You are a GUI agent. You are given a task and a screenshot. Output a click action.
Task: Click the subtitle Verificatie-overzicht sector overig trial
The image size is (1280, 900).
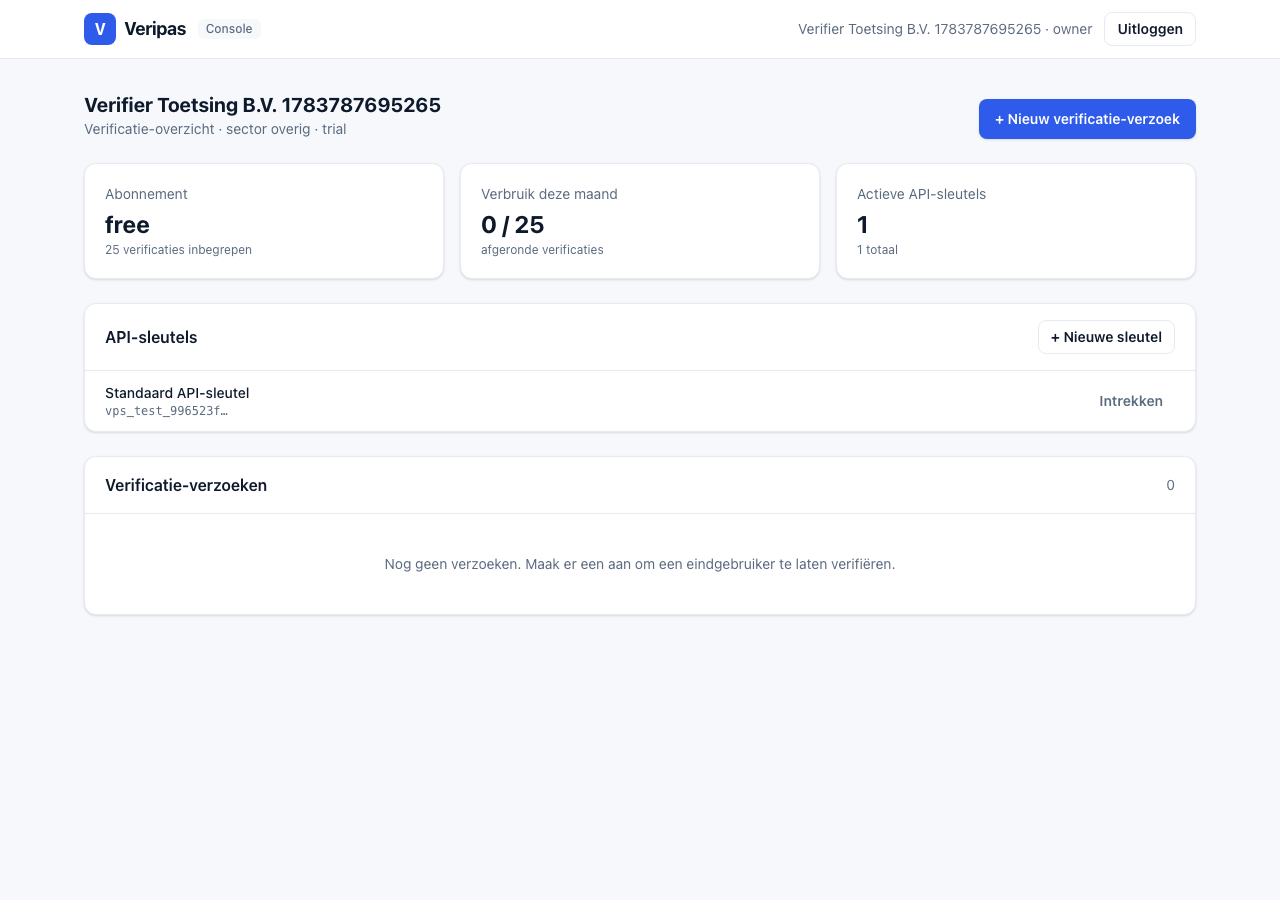pyautogui.click(x=215, y=129)
